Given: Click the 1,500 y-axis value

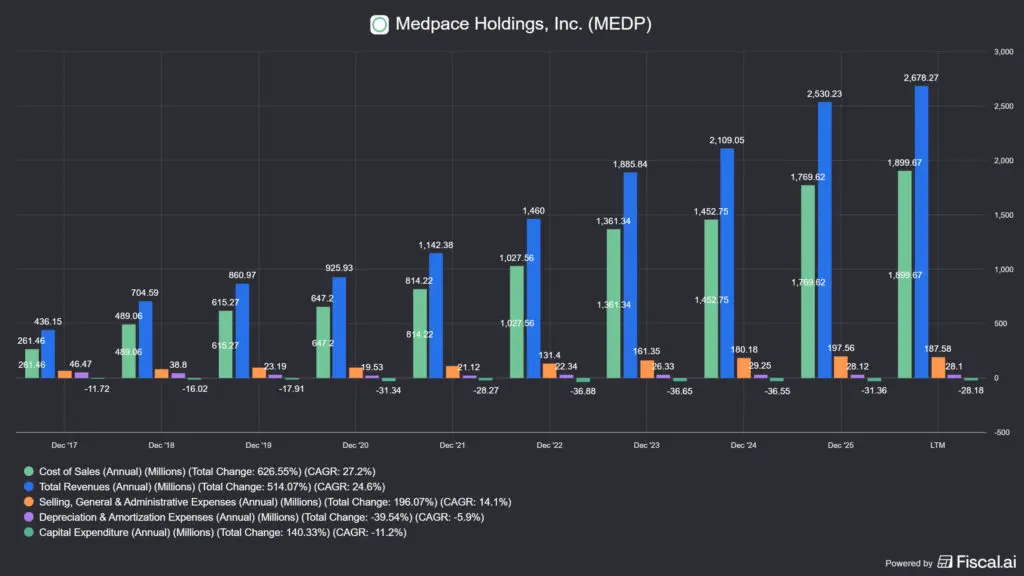Looking at the screenshot, I should (1004, 215).
